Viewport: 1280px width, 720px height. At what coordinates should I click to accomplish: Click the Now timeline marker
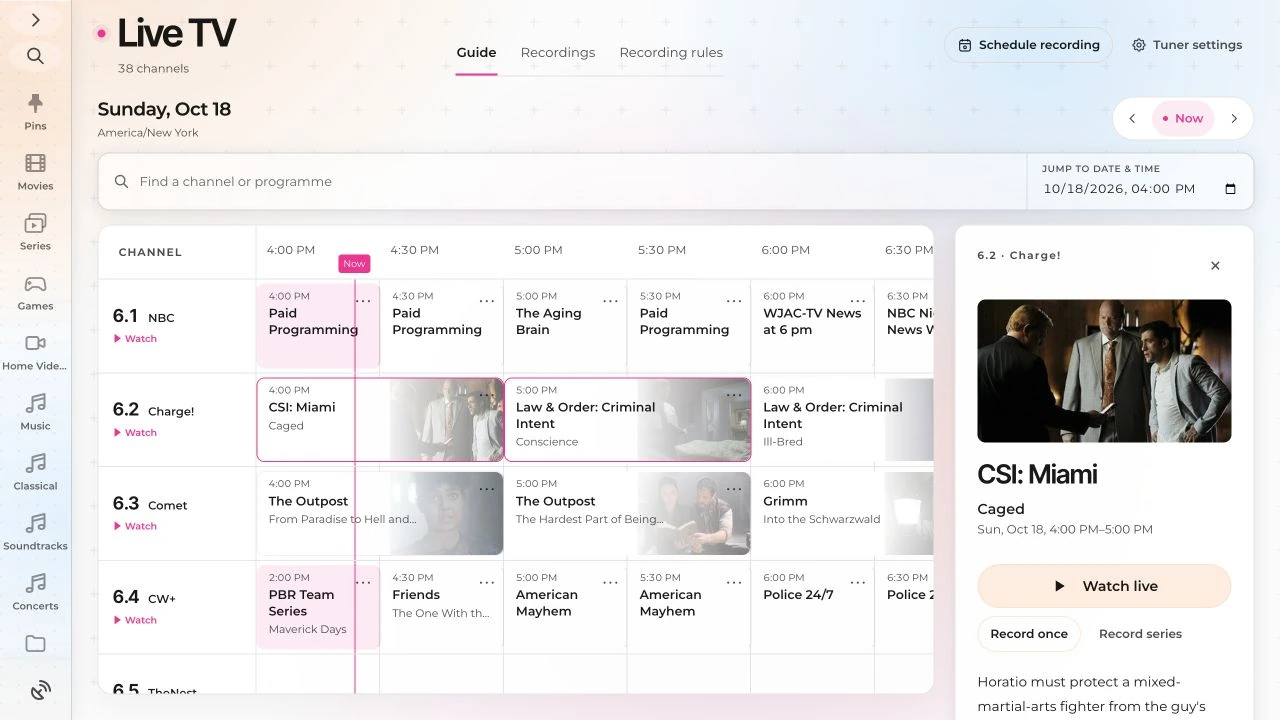coord(354,263)
